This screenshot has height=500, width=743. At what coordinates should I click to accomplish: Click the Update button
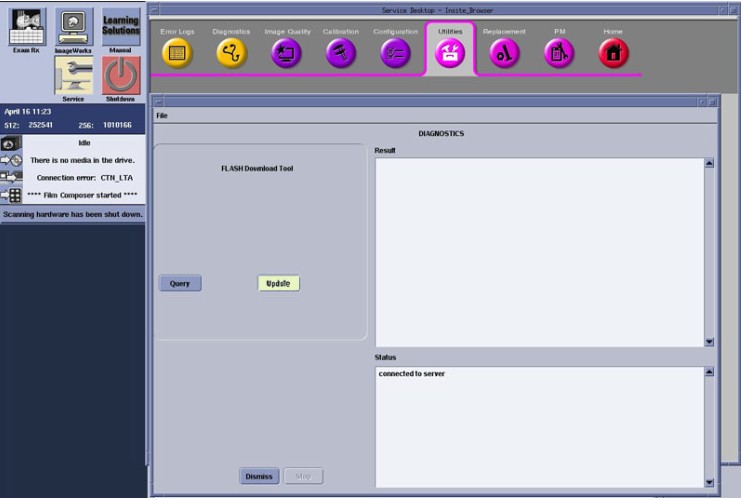(278, 283)
